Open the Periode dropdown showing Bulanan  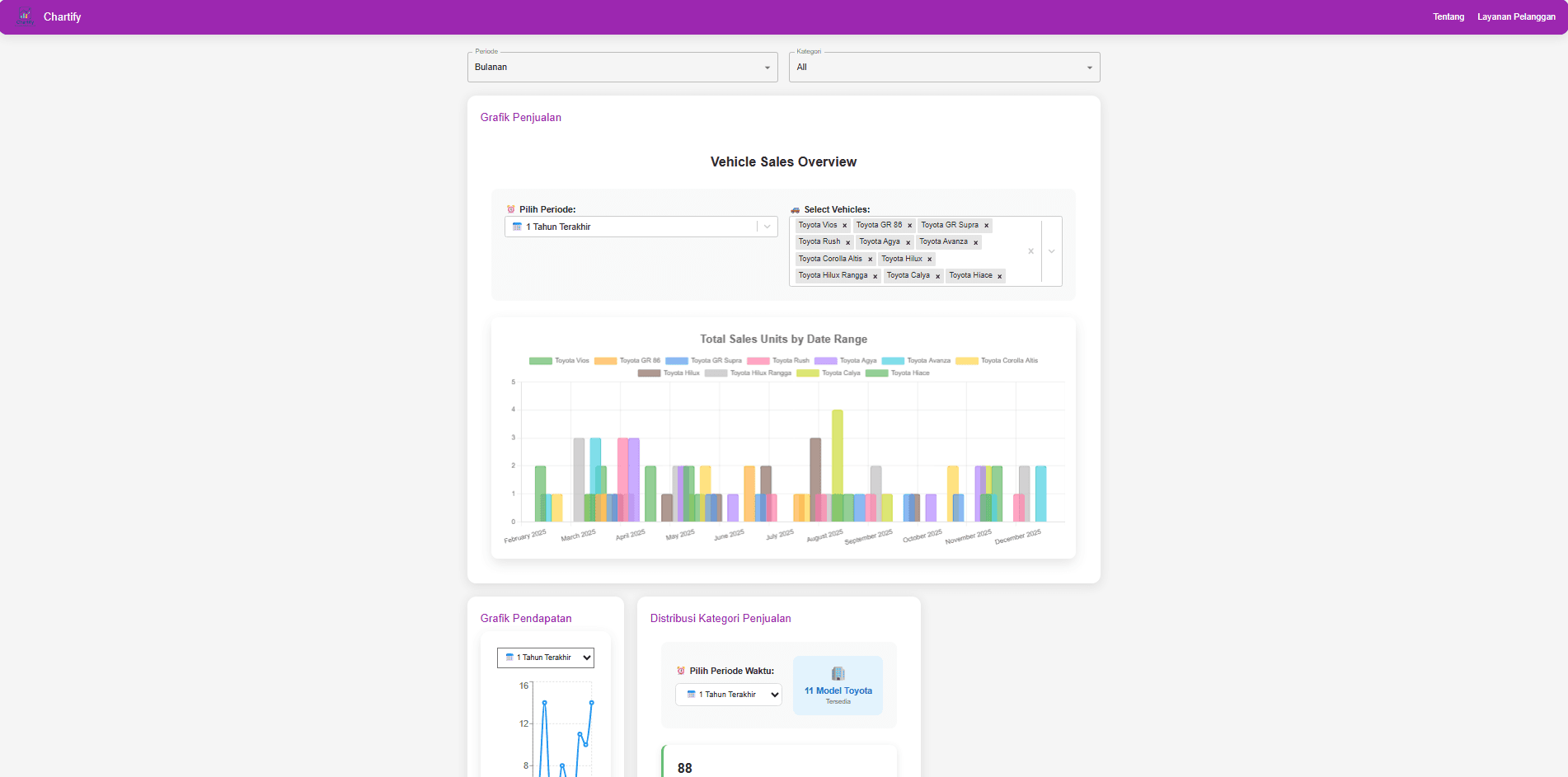(x=622, y=68)
